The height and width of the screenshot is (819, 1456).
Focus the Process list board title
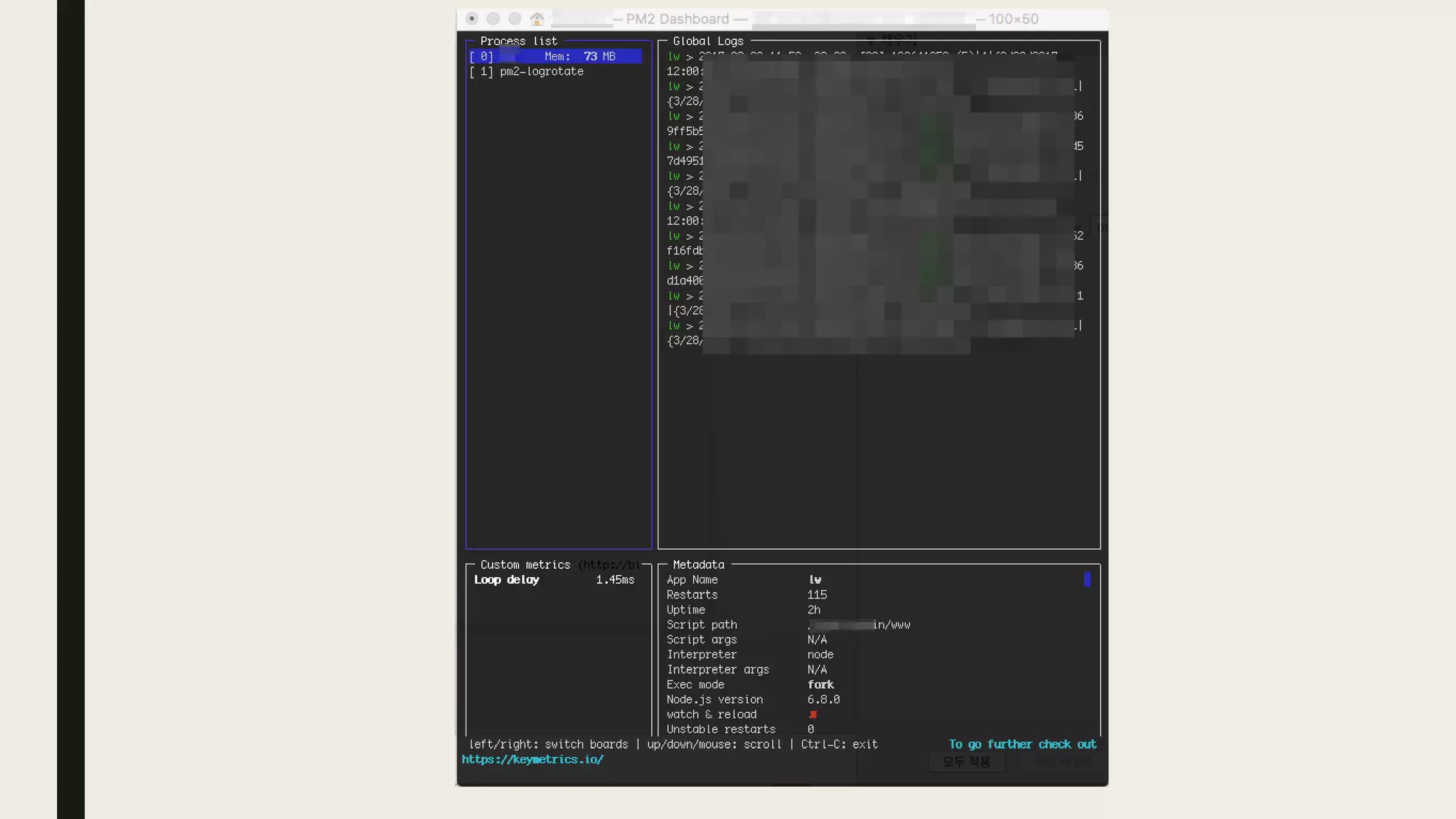[x=518, y=41]
